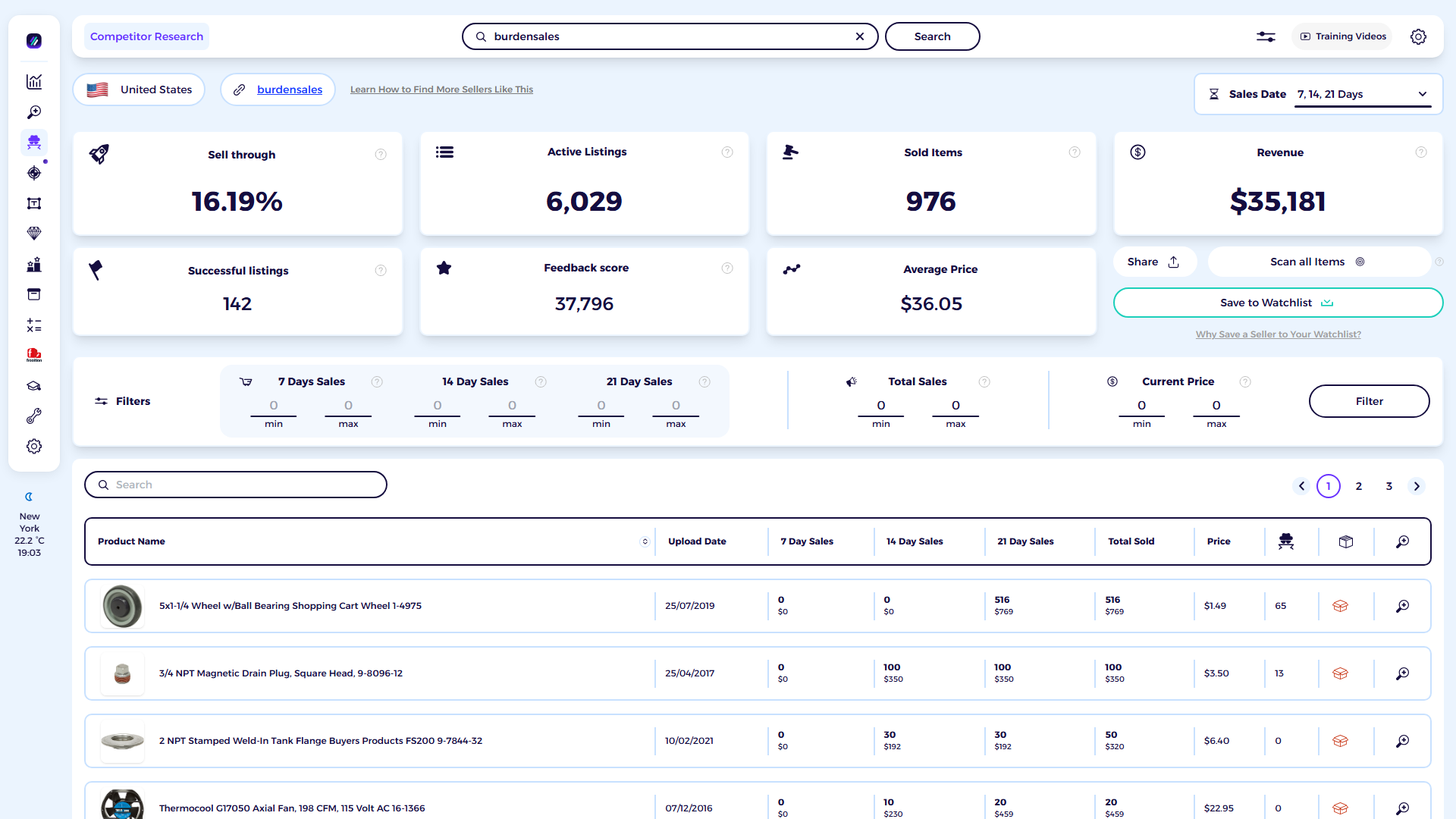The image size is (1456, 819).
Task: Open the sidebar settings gear
Action: tap(34, 447)
